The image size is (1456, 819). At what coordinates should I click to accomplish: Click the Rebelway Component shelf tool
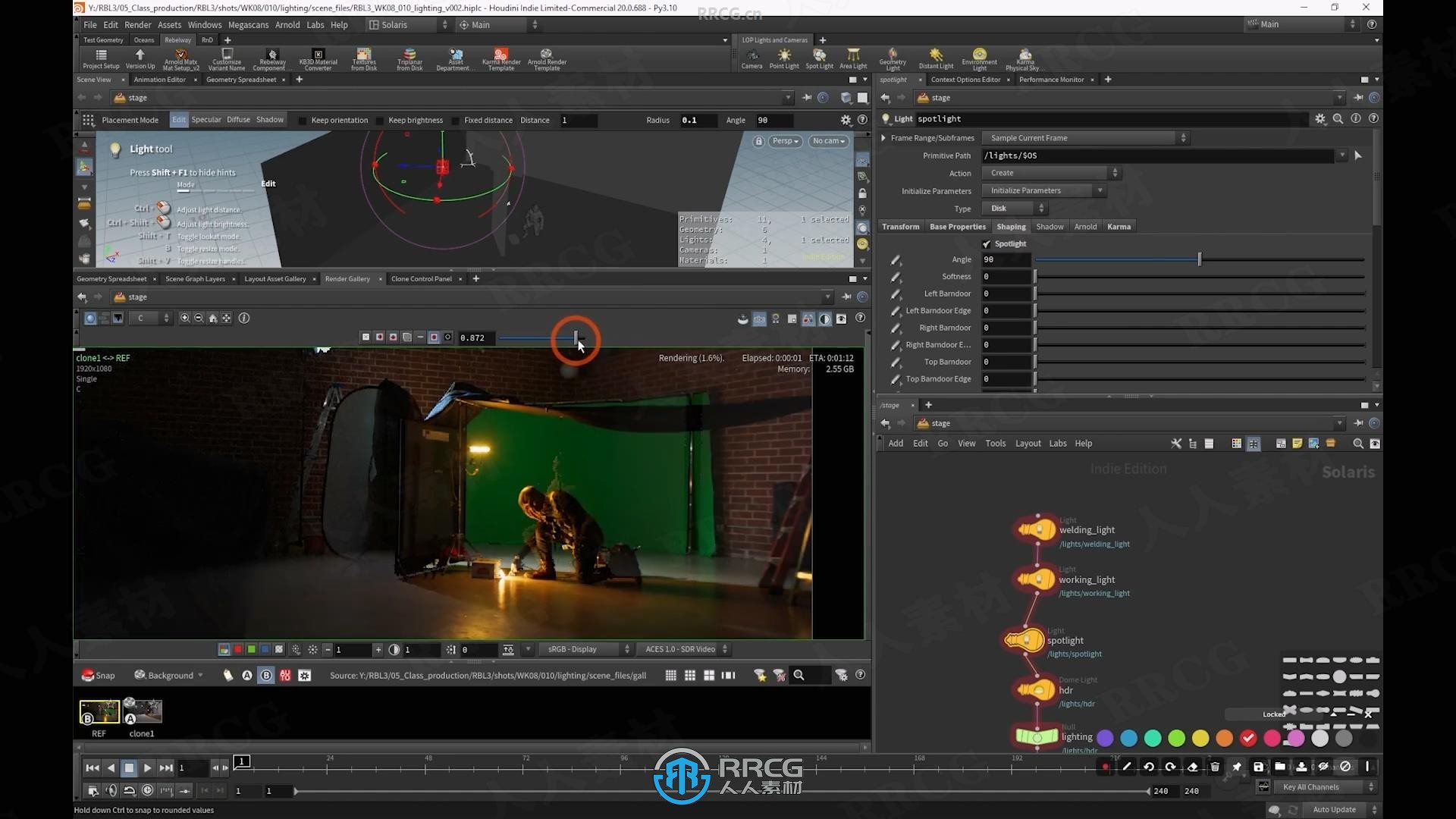[272, 59]
